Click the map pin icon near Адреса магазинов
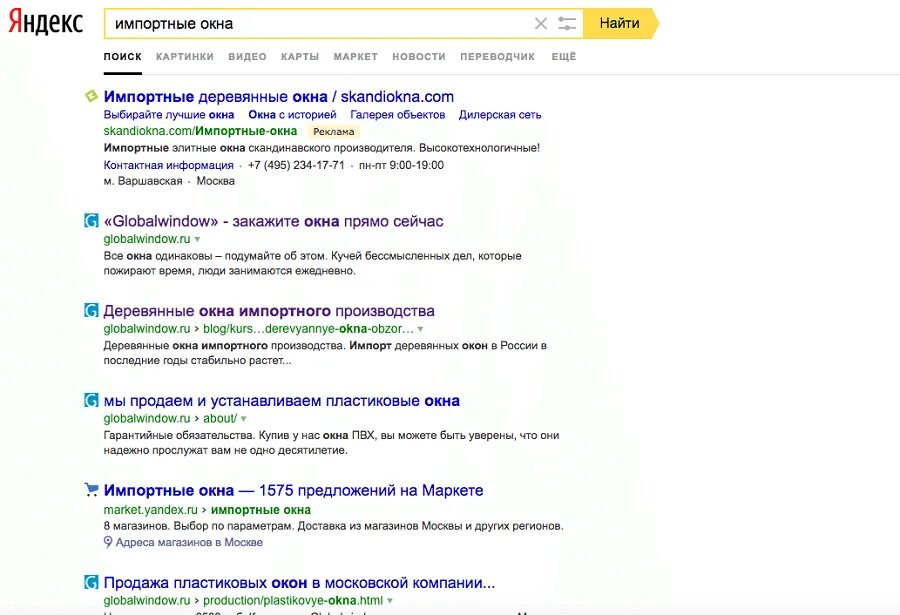The width and height of the screenshot is (900, 615). coord(108,542)
